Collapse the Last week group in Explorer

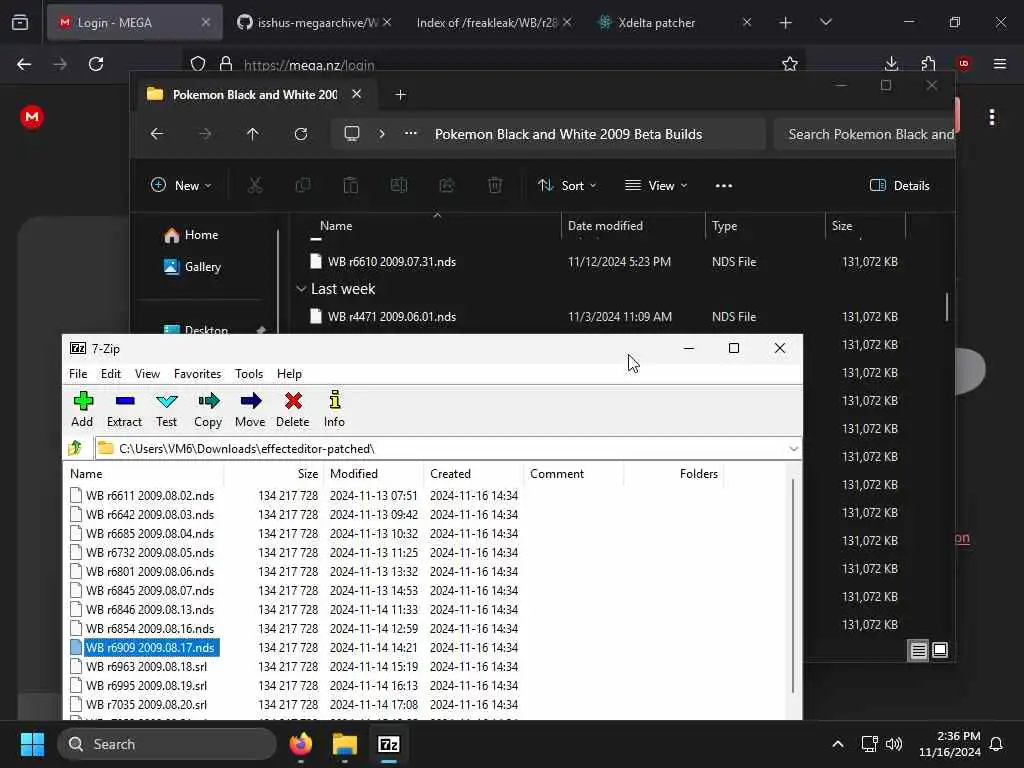click(301, 289)
